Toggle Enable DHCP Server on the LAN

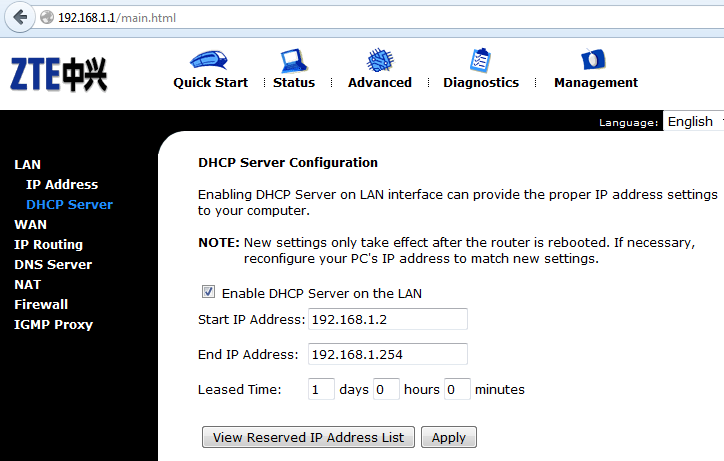click(208, 293)
